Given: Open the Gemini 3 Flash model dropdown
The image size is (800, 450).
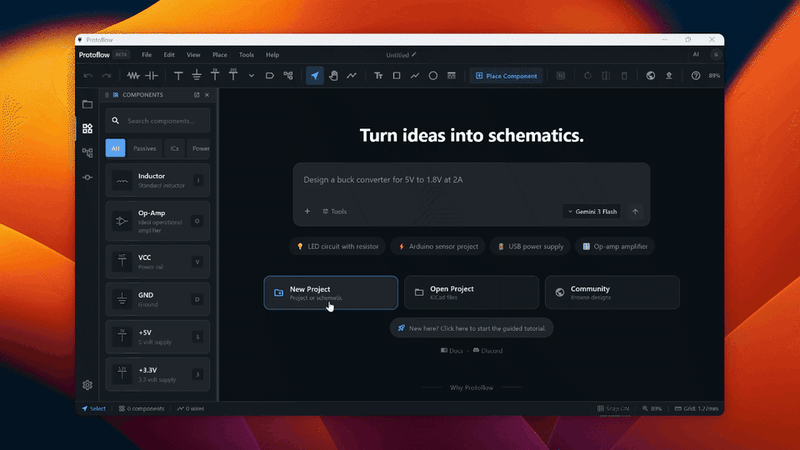Looking at the screenshot, I should click(592, 211).
